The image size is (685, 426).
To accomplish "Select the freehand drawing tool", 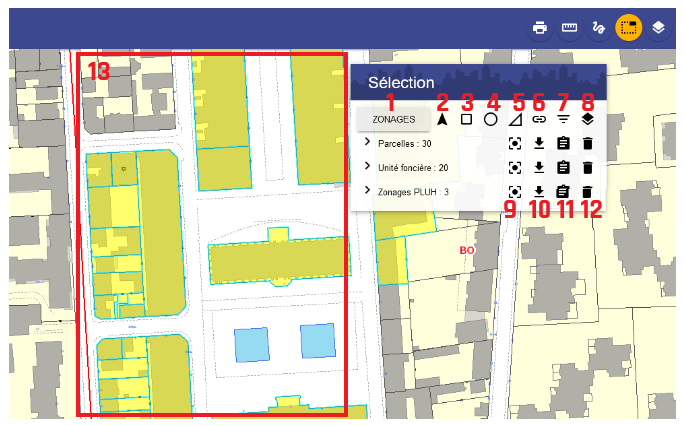I will click(x=599, y=28).
